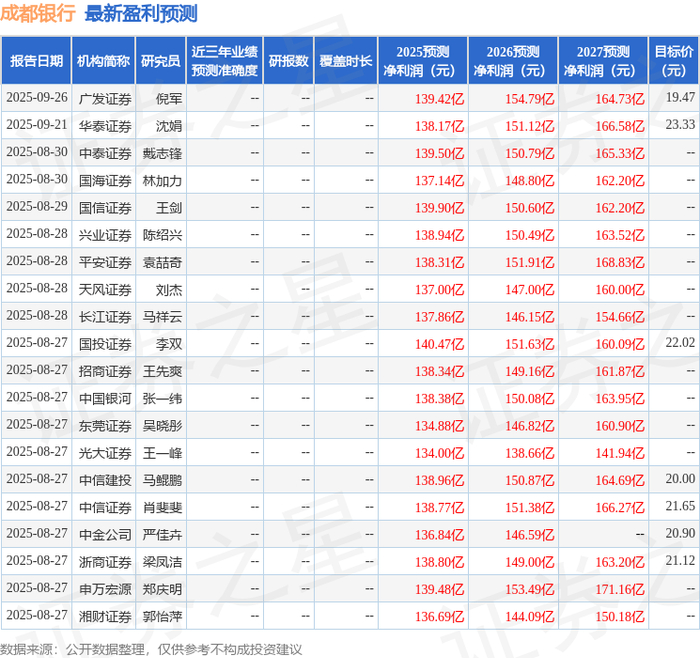Click the 申万宏源 institution cell

tap(105, 589)
